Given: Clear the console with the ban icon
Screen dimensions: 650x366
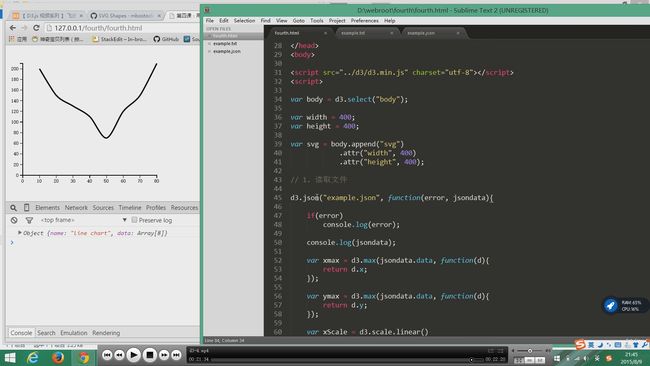Looking at the screenshot, I should point(14,220).
